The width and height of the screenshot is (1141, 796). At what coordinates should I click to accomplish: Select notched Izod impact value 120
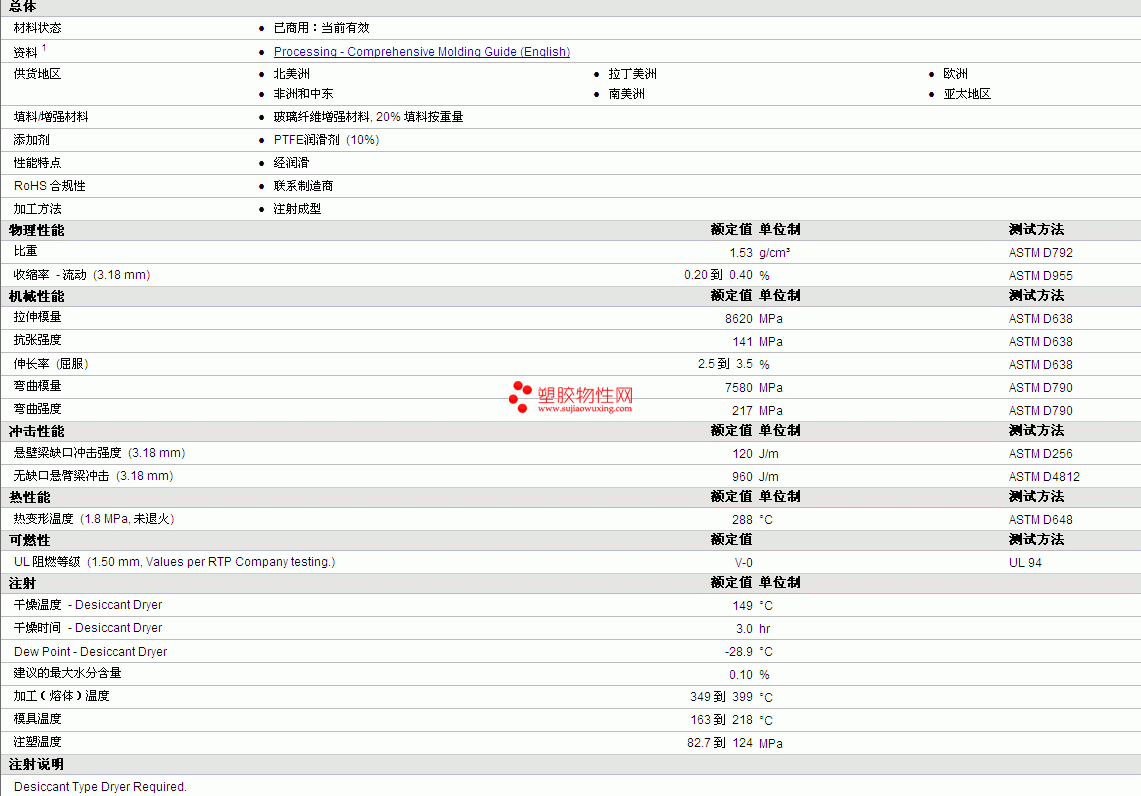742,454
